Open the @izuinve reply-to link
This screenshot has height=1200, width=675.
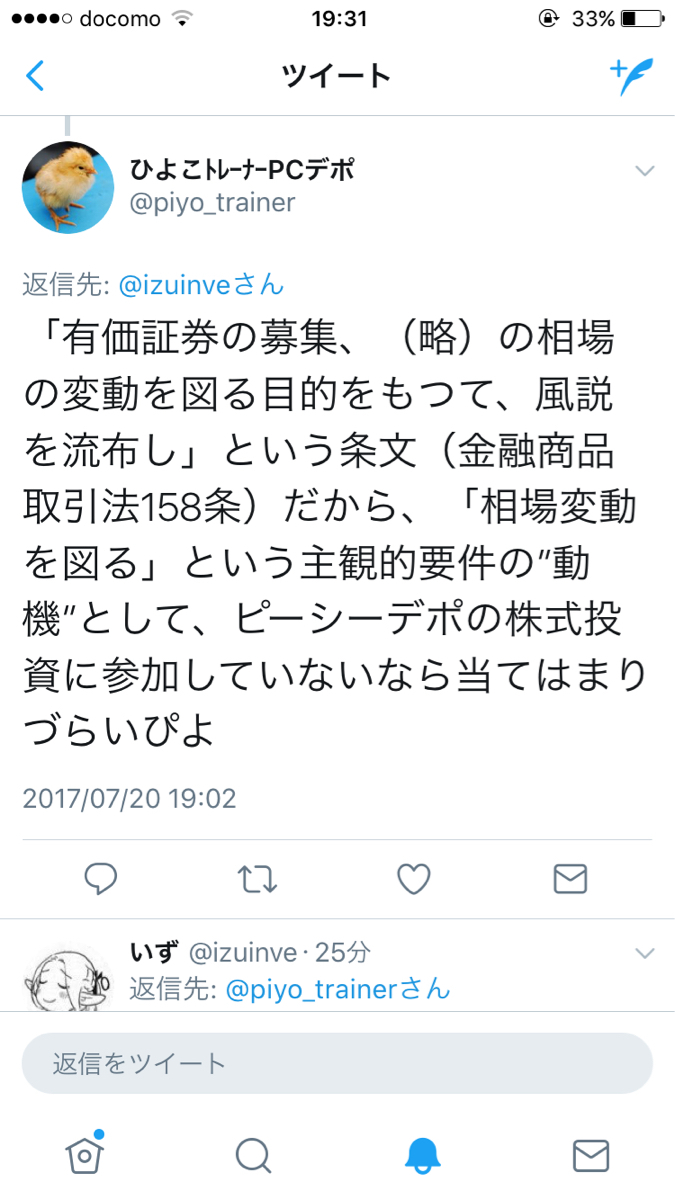201,285
